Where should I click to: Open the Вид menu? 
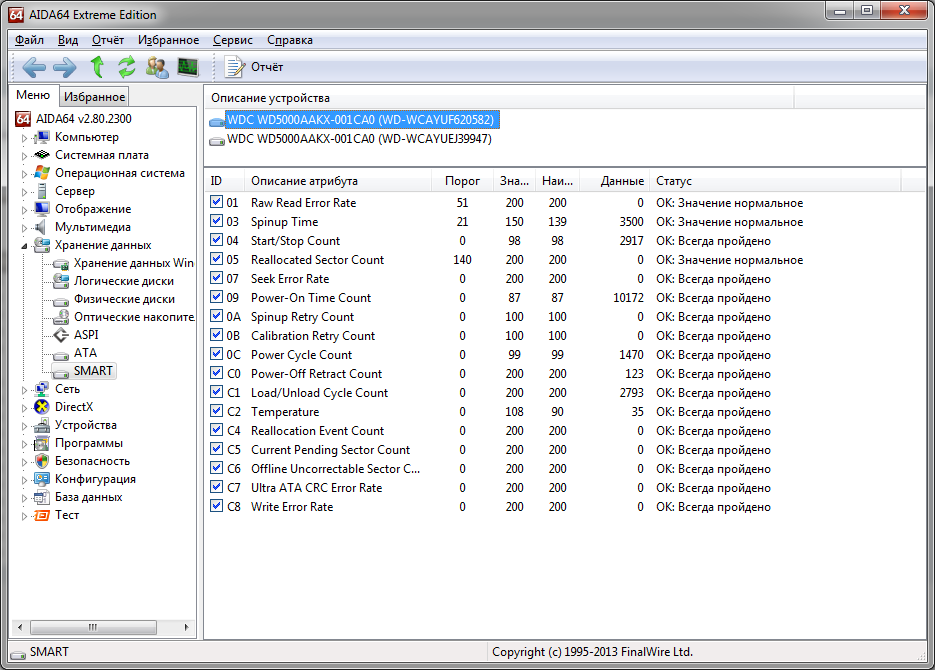coord(68,40)
